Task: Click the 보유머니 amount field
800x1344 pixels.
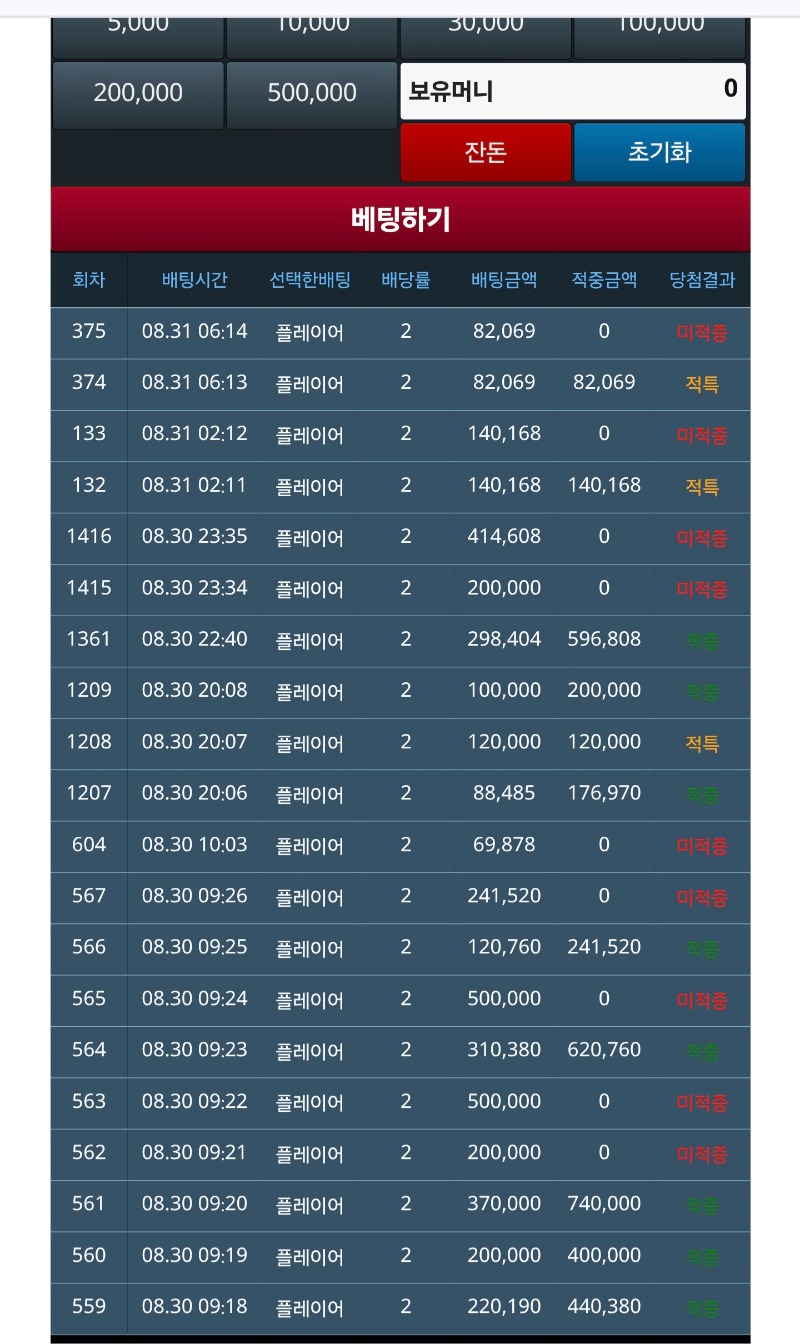Action: [573, 91]
